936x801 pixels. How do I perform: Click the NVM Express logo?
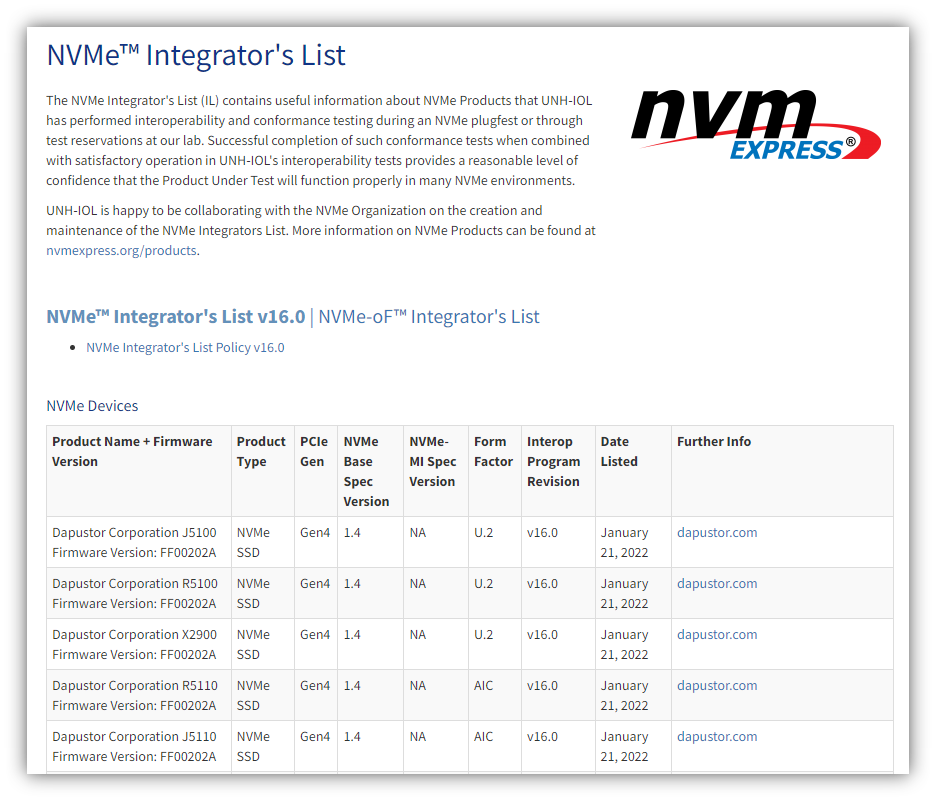coord(755,125)
